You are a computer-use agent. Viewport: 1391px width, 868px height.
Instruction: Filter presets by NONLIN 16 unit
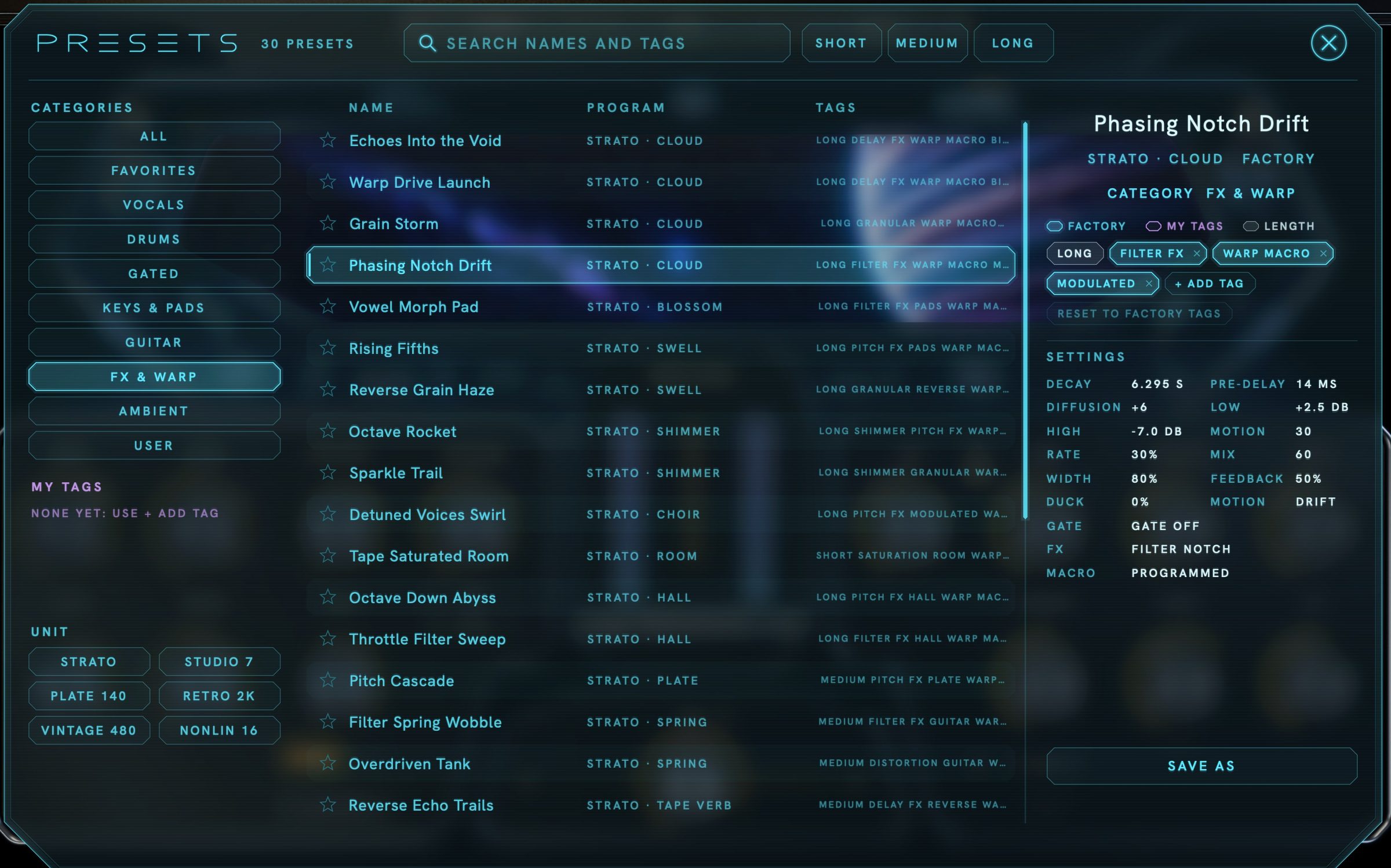coord(220,730)
